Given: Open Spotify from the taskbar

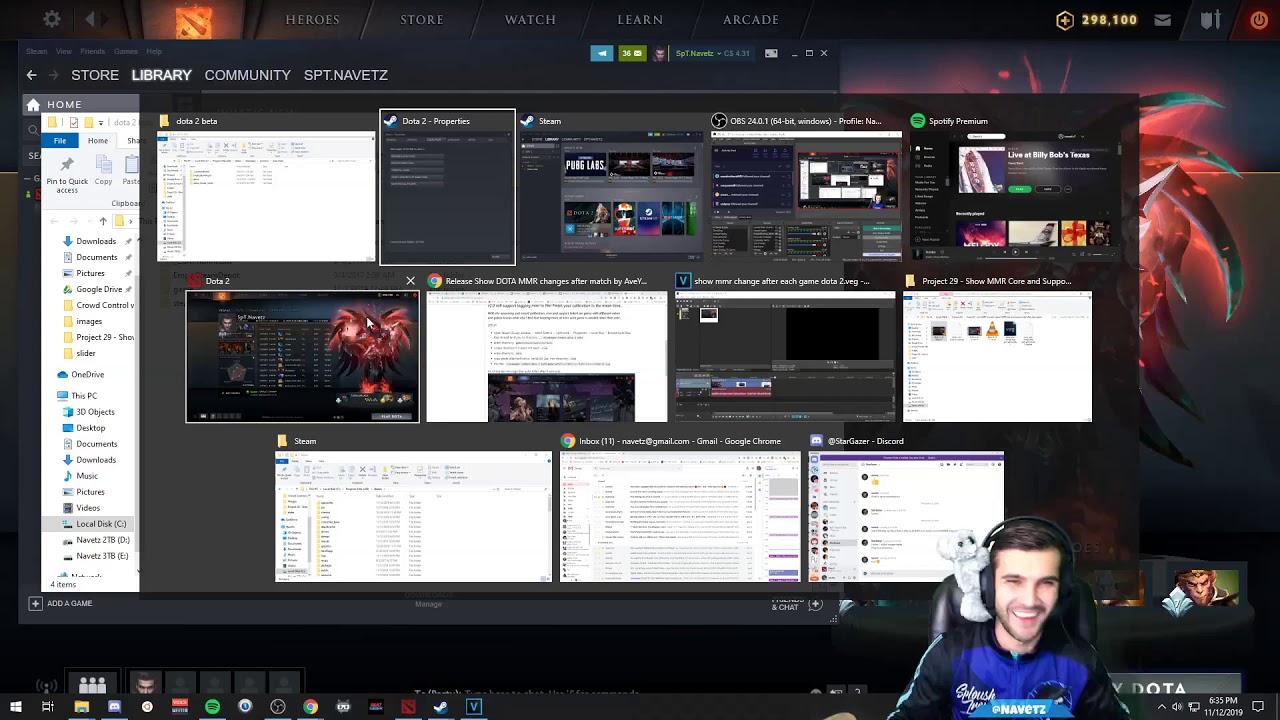Looking at the screenshot, I should click(x=212, y=707).
